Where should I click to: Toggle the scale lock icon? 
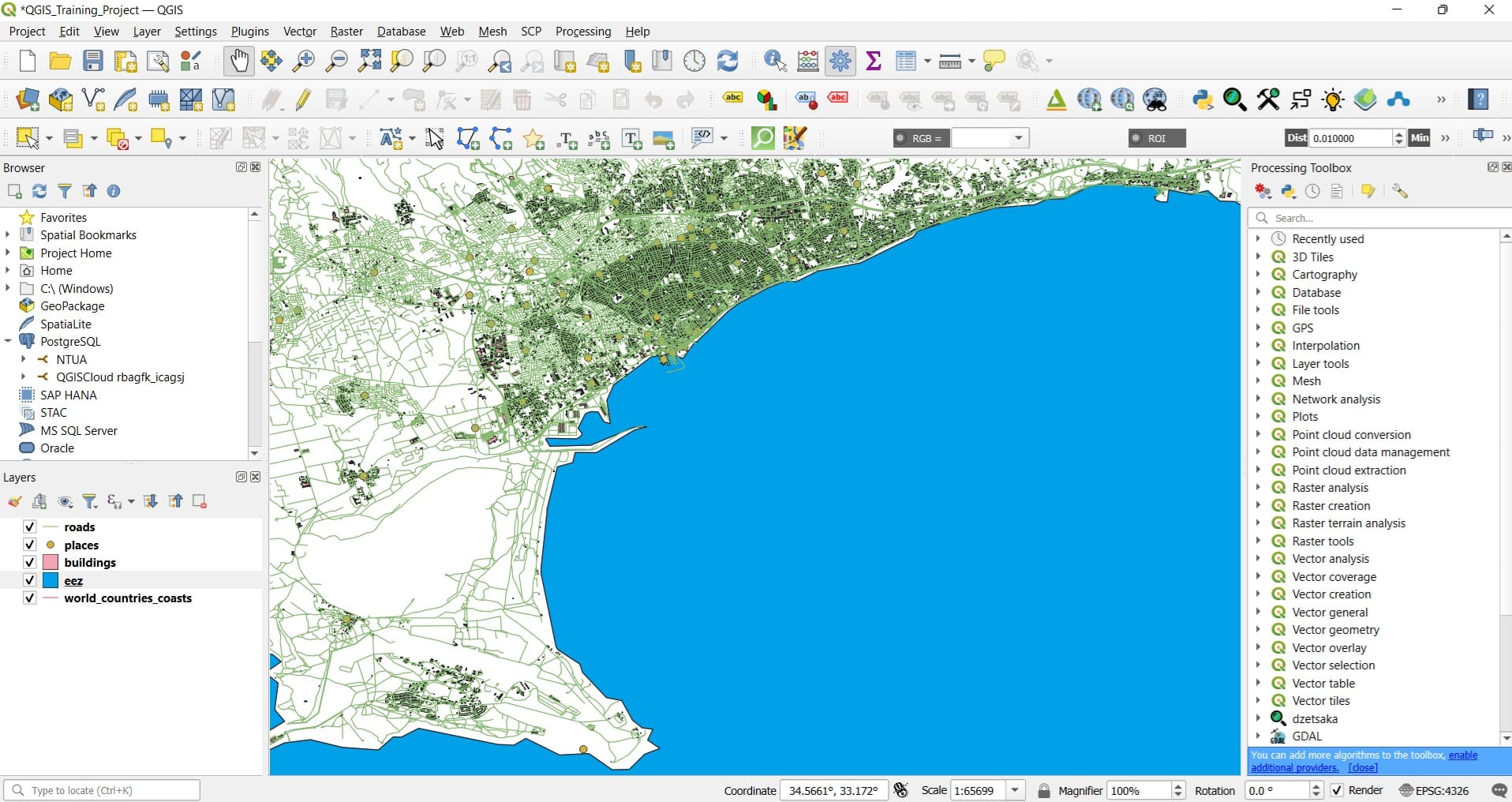(1044, 790)
